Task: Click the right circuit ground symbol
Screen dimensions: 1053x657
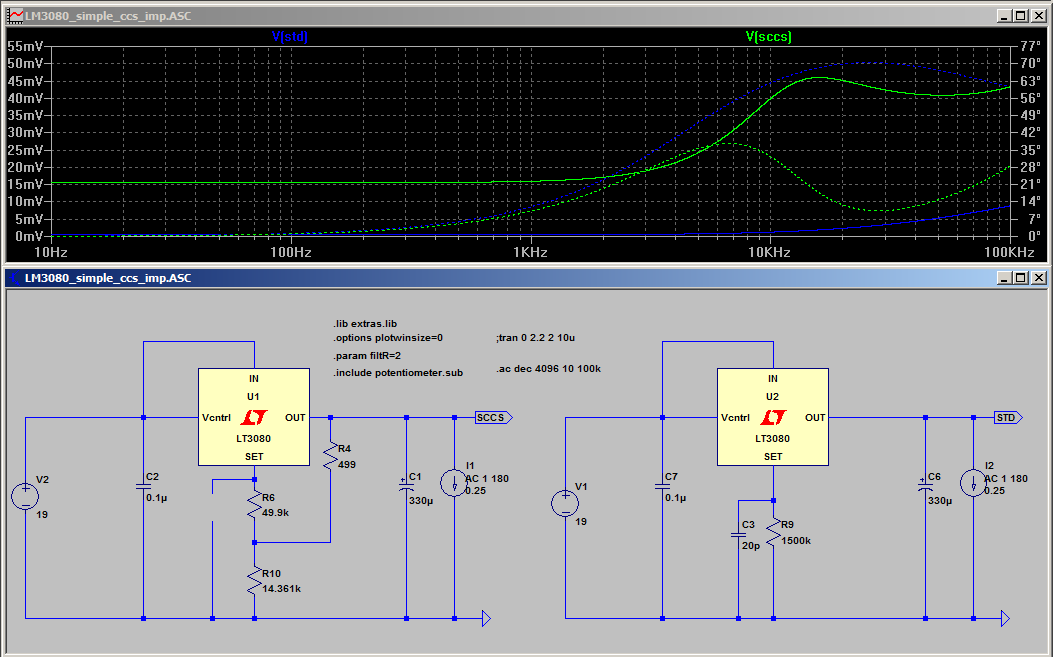Action: click(x=1005, y=619)
